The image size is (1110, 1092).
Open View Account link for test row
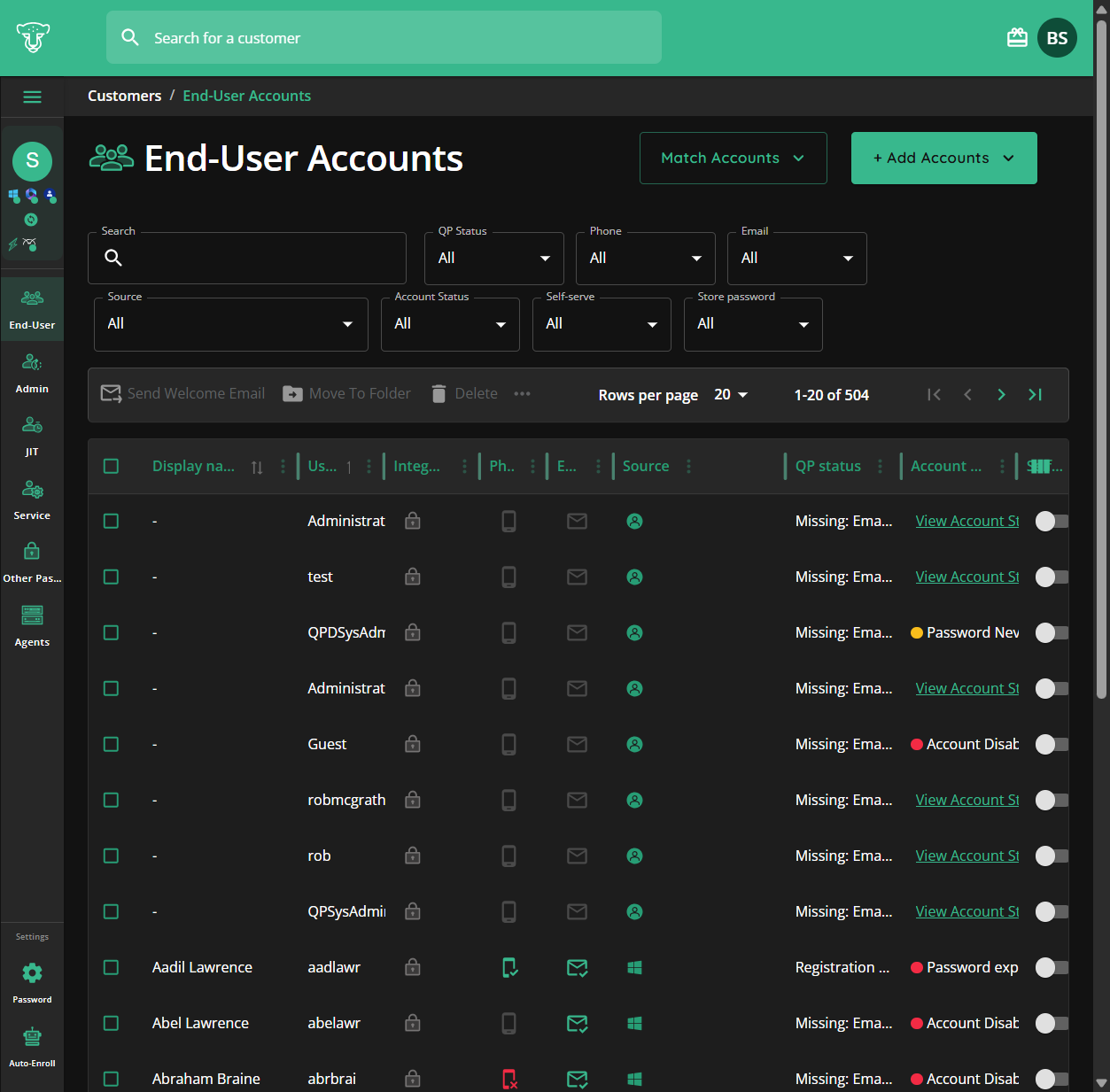tap(967, 577)
